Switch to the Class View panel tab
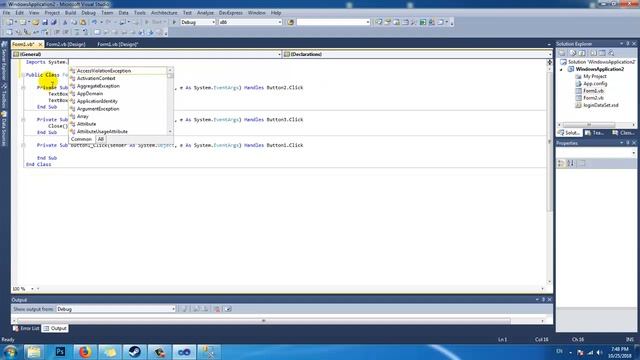 click(623, 133)
